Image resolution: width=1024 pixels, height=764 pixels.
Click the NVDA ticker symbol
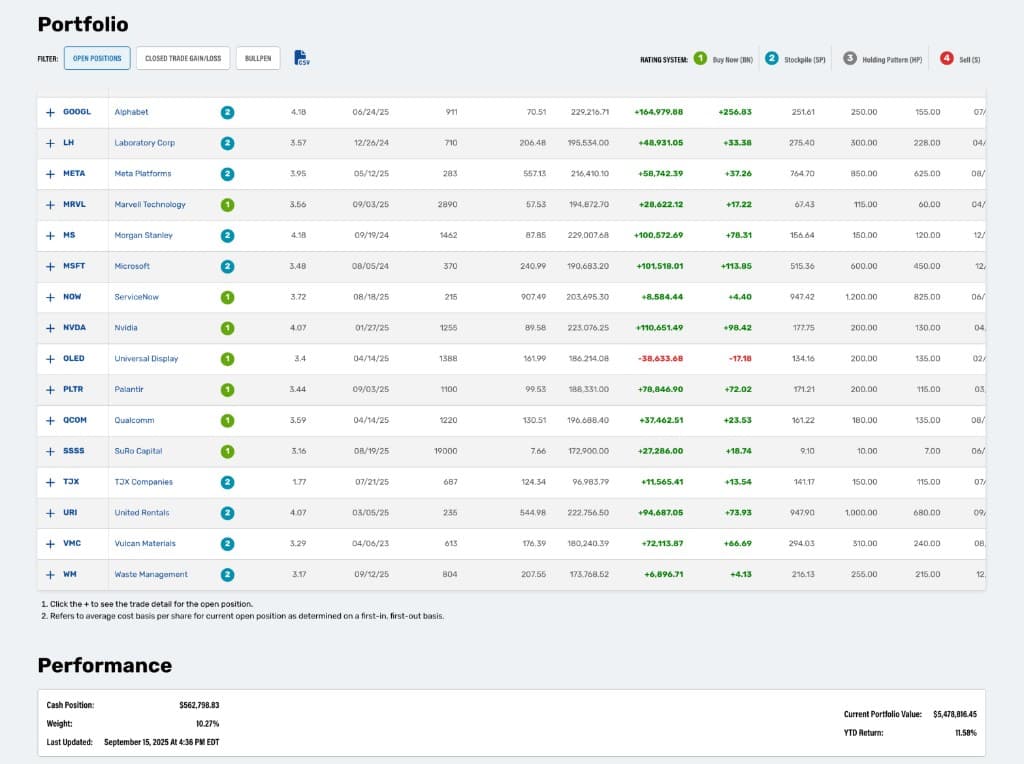(x=74, y=328)
